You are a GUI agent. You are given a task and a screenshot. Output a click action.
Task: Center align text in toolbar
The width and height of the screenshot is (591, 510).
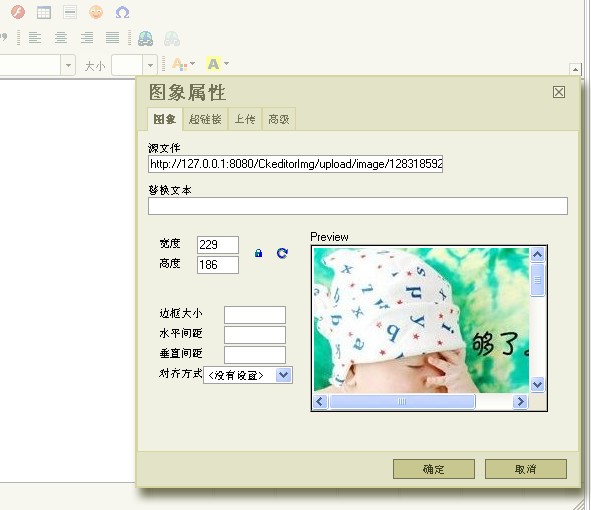pyautogui.click(x=61, y=38)
